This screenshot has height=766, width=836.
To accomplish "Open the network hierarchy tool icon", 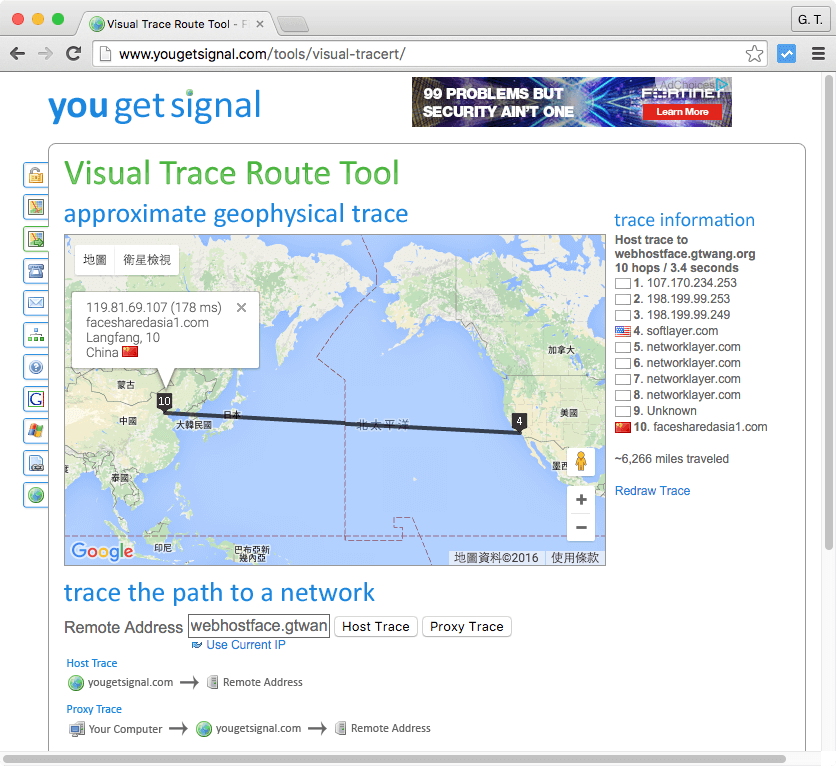I will [36, 335].
